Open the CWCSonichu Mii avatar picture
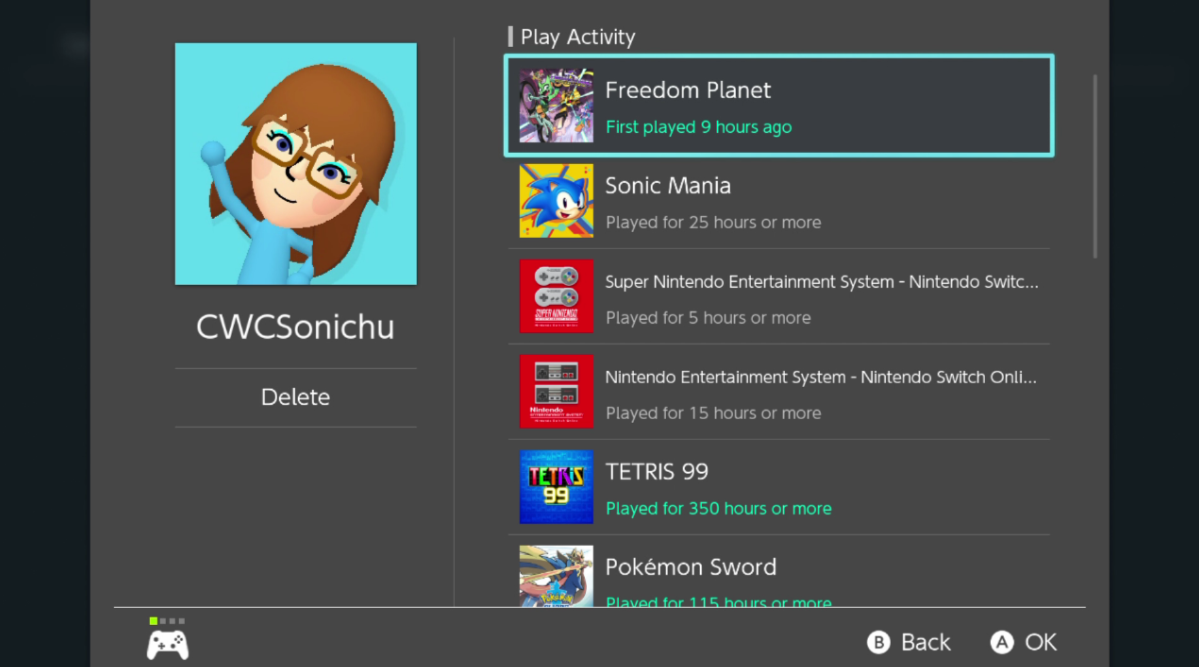Viewport: 1199px width, 667px height. (296, 164)
